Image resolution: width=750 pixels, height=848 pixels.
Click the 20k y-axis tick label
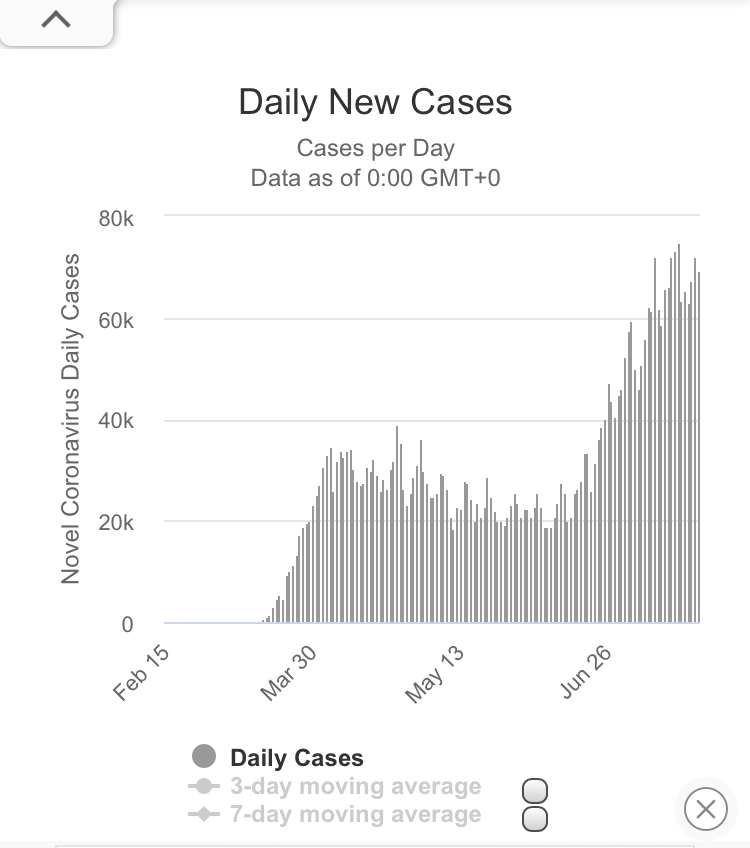[x=116, y=522]
